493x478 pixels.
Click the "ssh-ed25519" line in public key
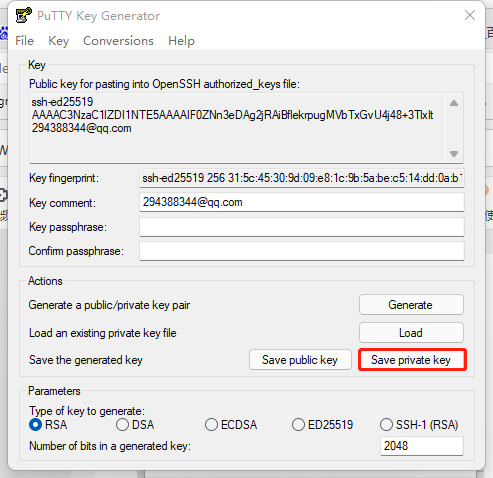62,102
